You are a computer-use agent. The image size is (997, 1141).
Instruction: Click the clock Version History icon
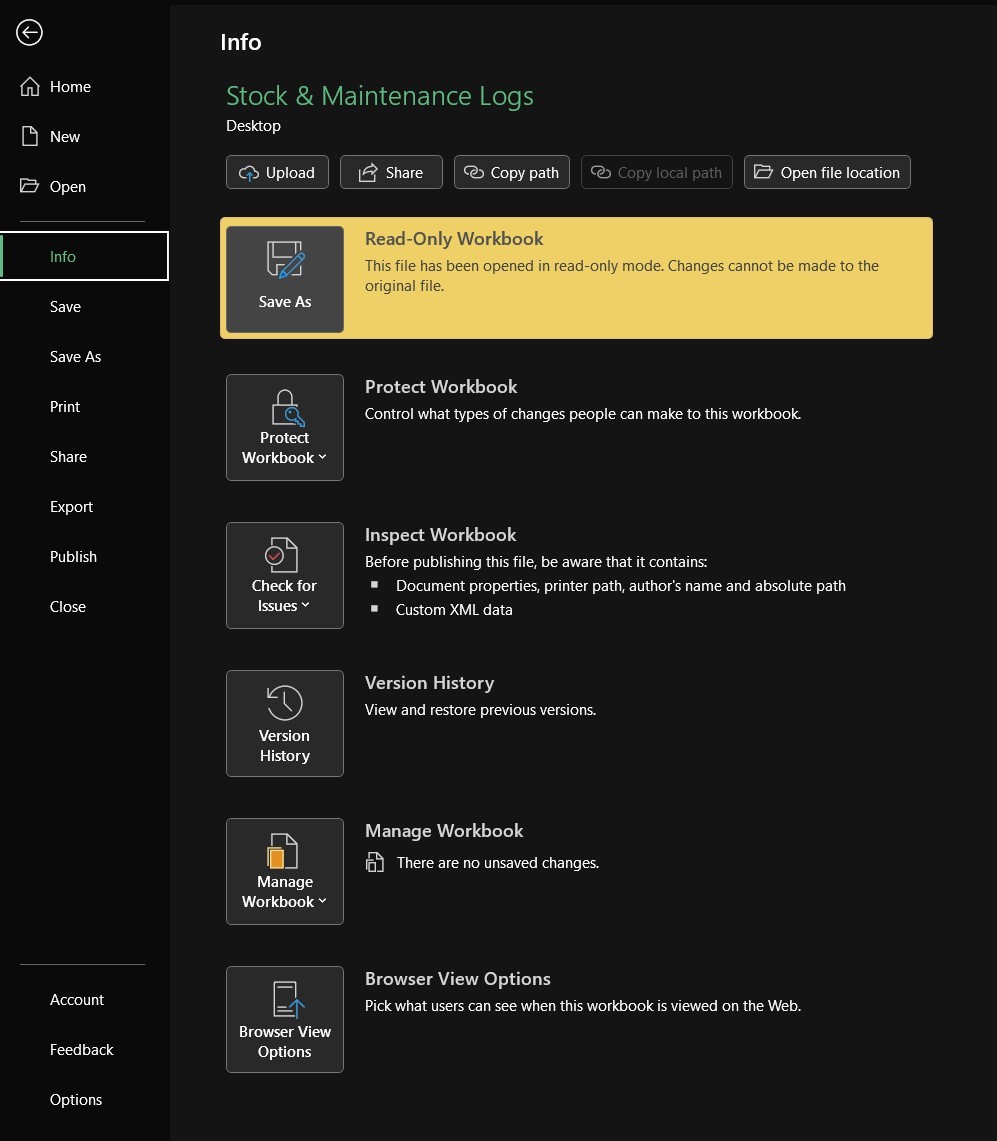(285, 703)
